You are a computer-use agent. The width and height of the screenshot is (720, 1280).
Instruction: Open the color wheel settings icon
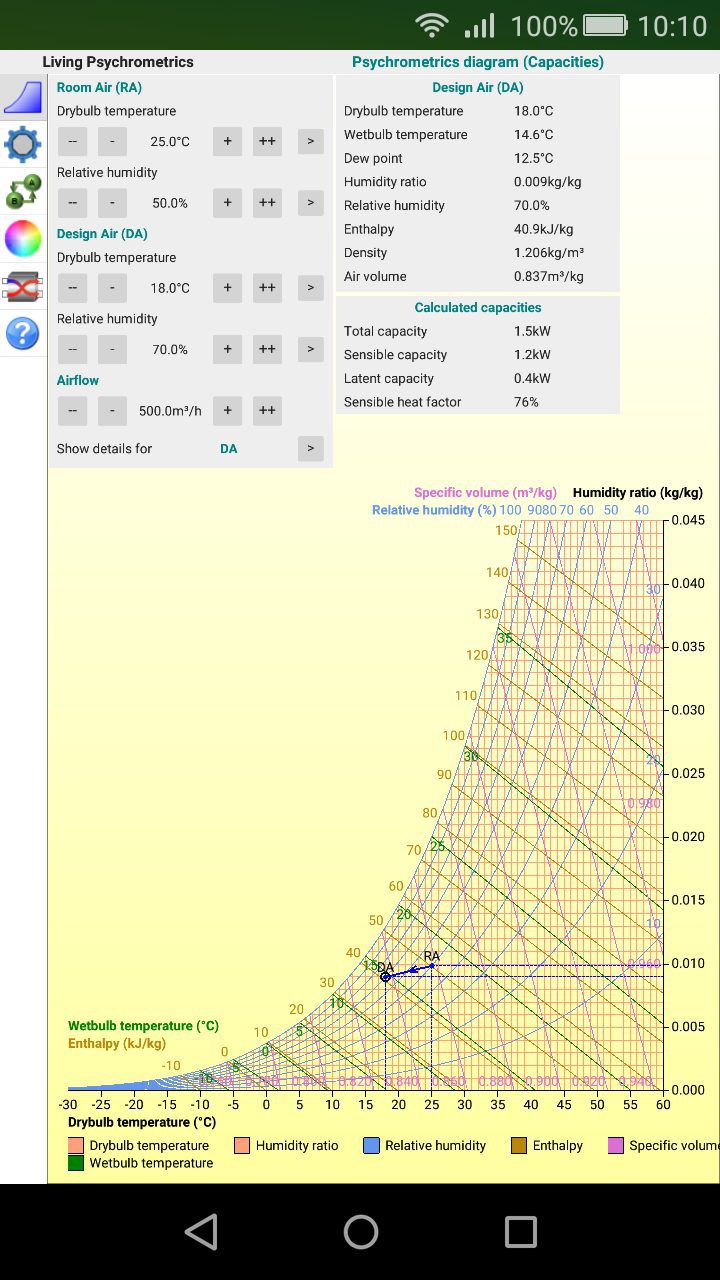click(23, 238)
